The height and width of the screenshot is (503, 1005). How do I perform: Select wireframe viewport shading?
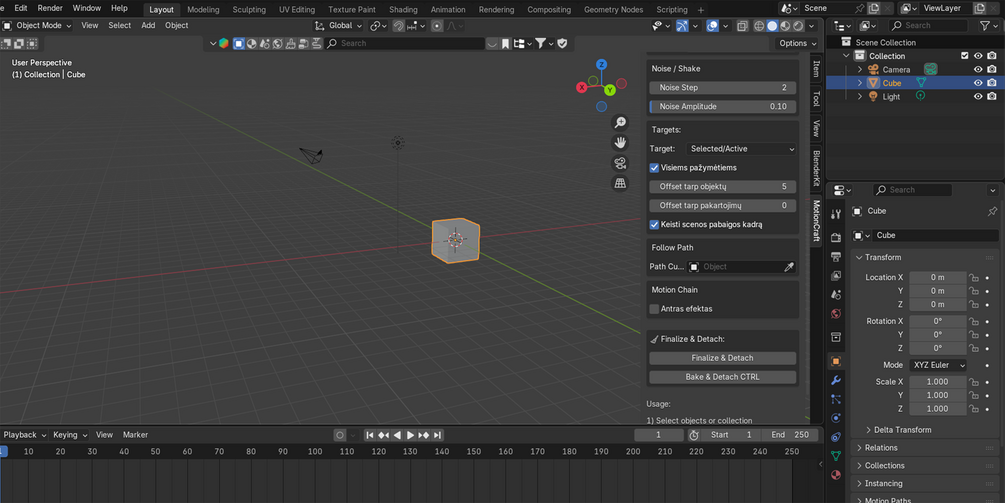(x=759, y=26)
